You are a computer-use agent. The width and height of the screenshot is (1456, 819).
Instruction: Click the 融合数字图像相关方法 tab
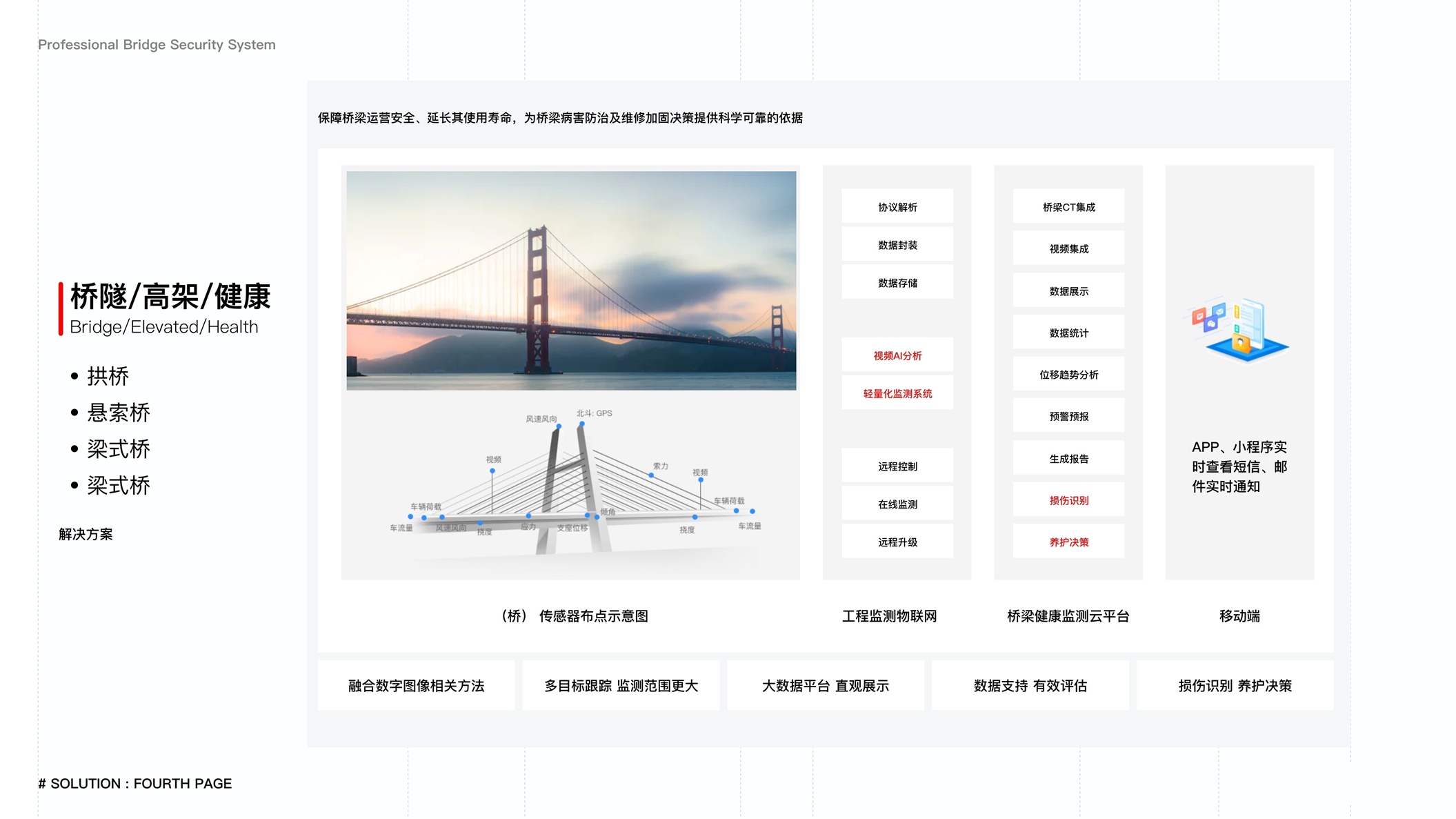(x=416, y=686)
